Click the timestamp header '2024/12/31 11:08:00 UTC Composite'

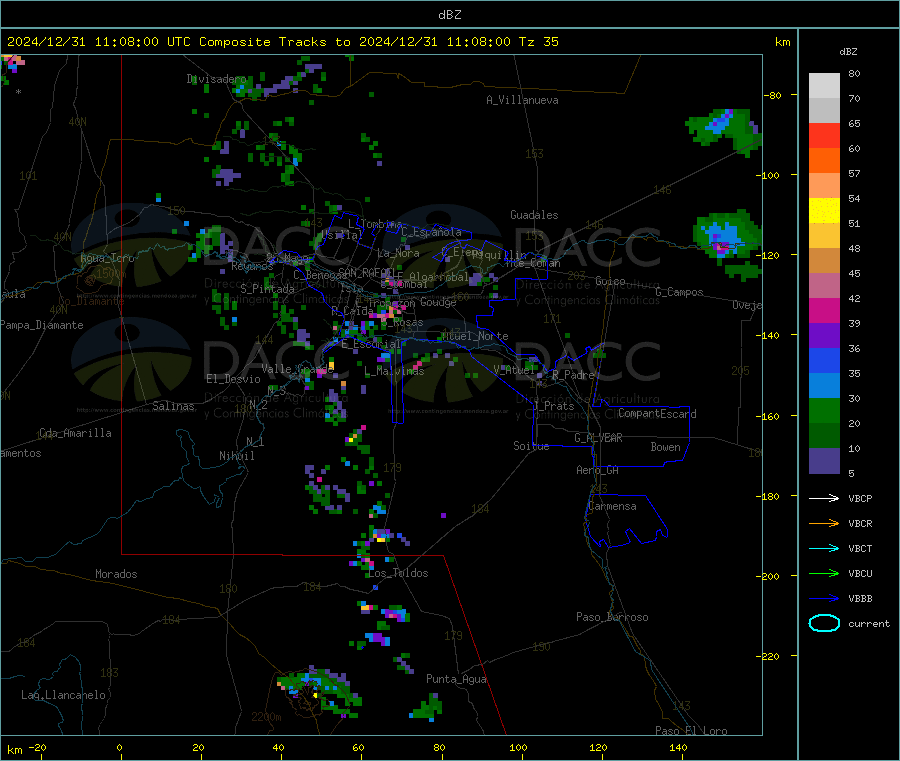pos(138,42)
